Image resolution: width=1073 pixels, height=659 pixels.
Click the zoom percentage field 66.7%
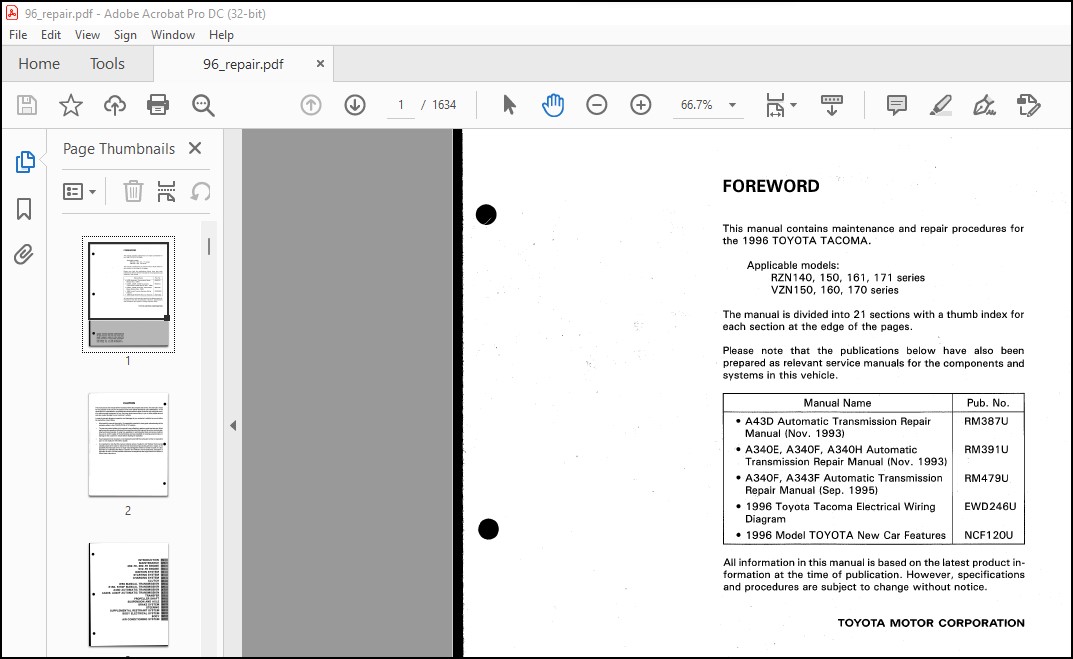(697, 105)
